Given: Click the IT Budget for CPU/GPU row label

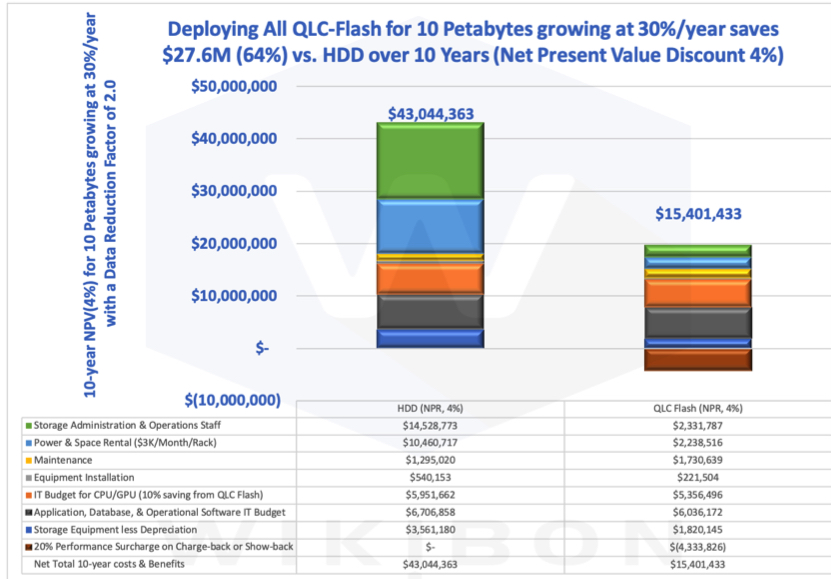Looking at the screenshot, I should 148,495.
